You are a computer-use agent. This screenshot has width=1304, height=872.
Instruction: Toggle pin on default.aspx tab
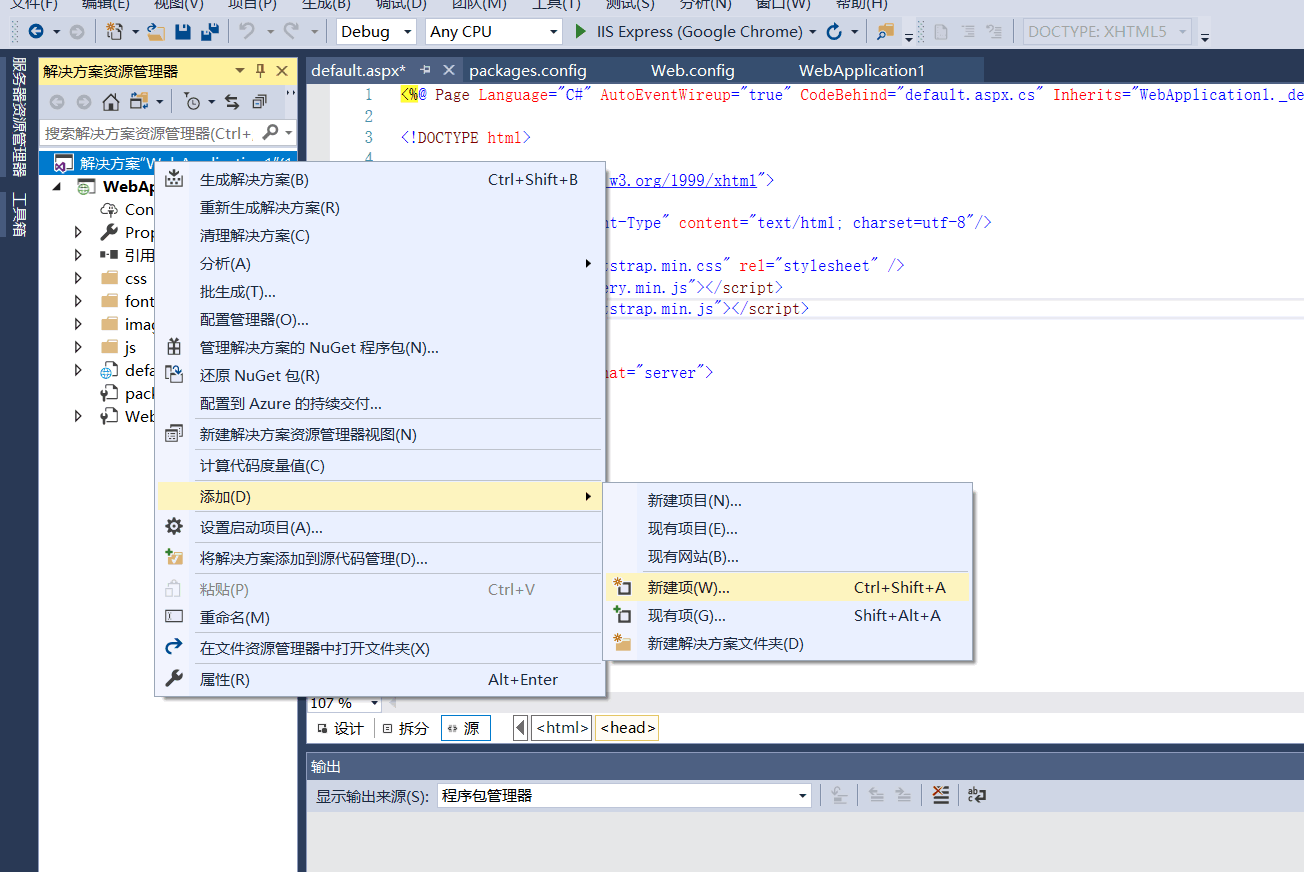click(425, 70)
